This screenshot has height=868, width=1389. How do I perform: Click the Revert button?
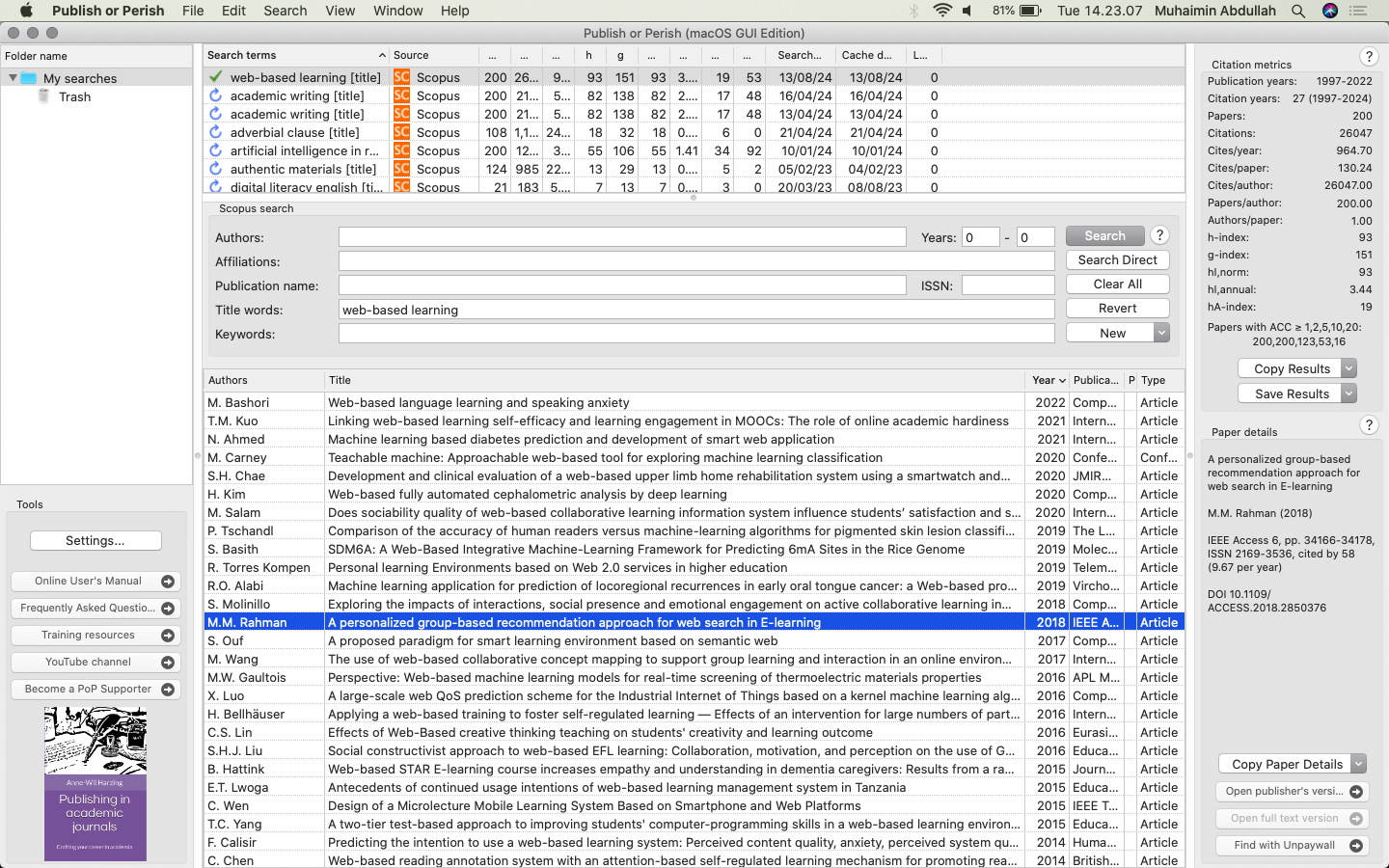pos(1118,309)
